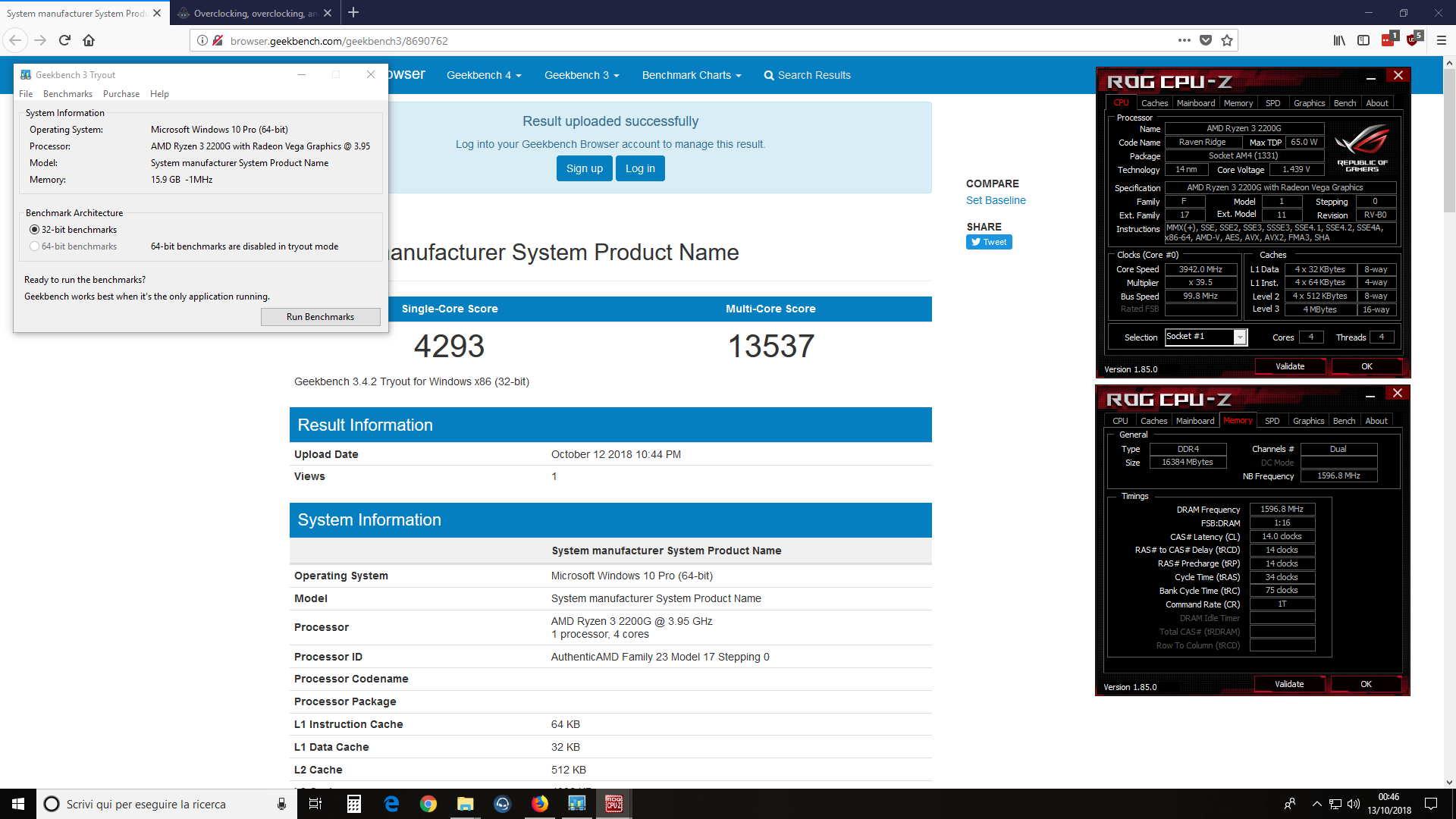Toggle the browser sidebar icon
1456x819 pixels.
click(x=1363, y=40)
